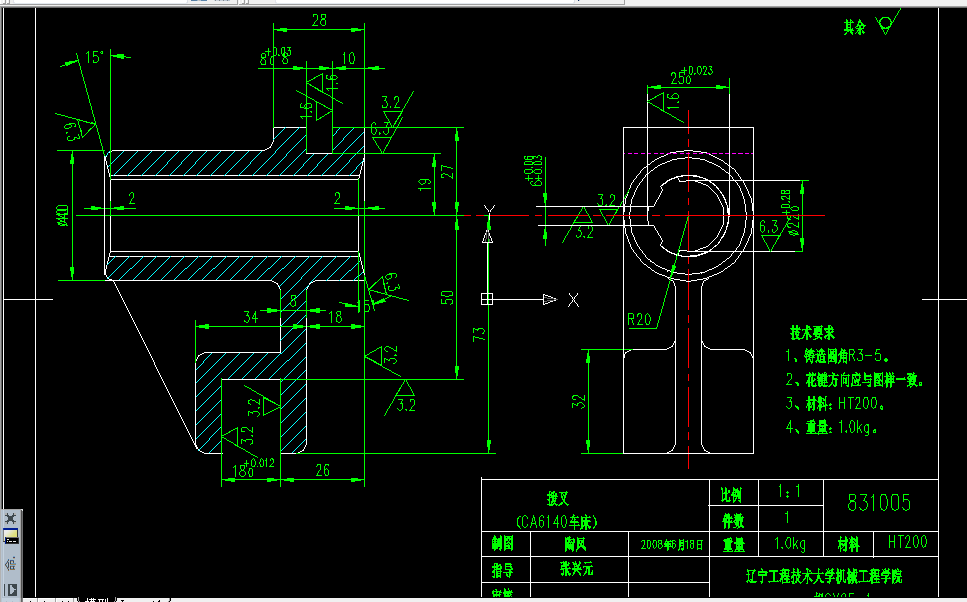Click the UCS X axis label
Image resolution: width=967 pixels, height=602 pixels.
[573, 300]
